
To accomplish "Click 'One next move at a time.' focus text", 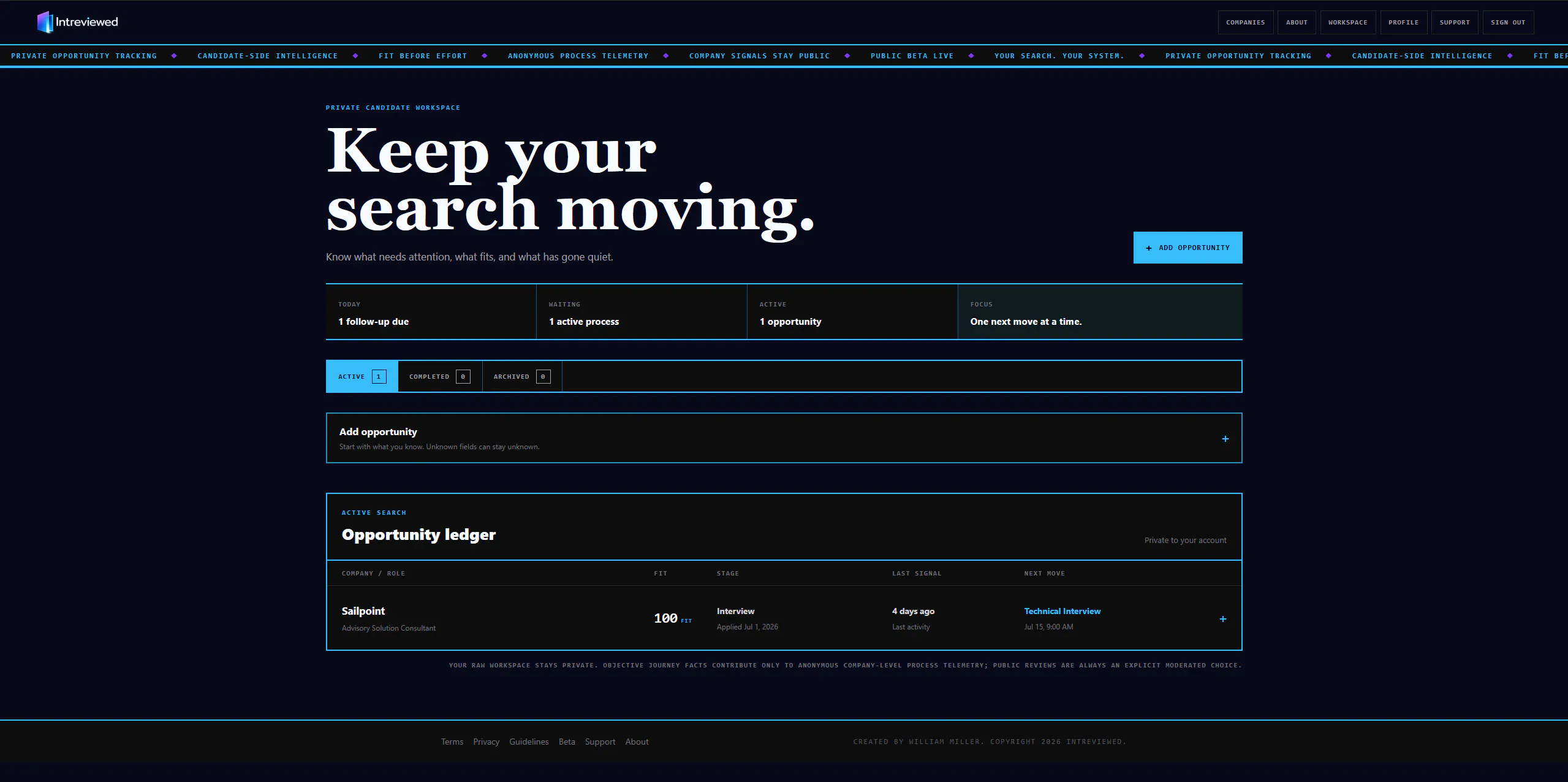I will pos(1026,322).
